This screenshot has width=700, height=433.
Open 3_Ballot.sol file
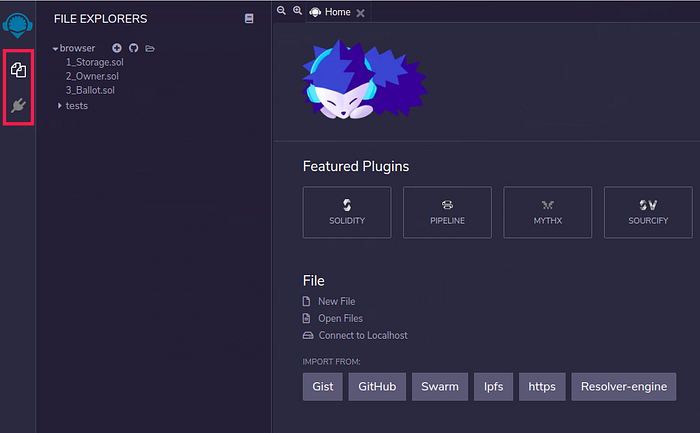pos(90,90)
